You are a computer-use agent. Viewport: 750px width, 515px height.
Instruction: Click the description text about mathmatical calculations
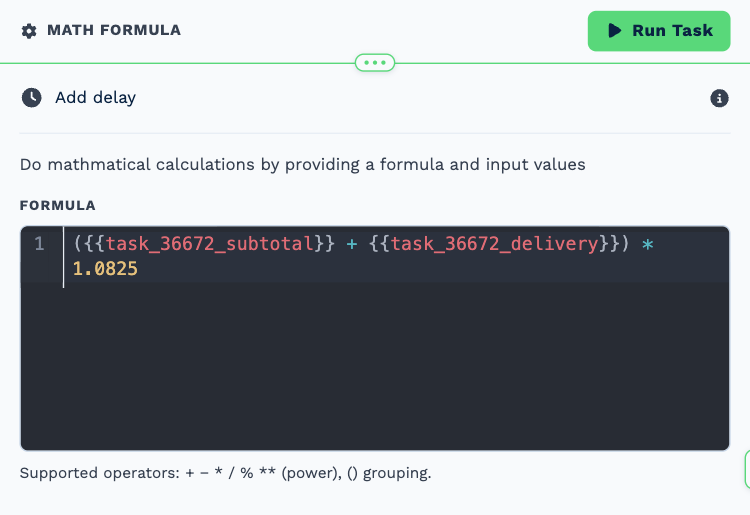[x=302, y=164]
